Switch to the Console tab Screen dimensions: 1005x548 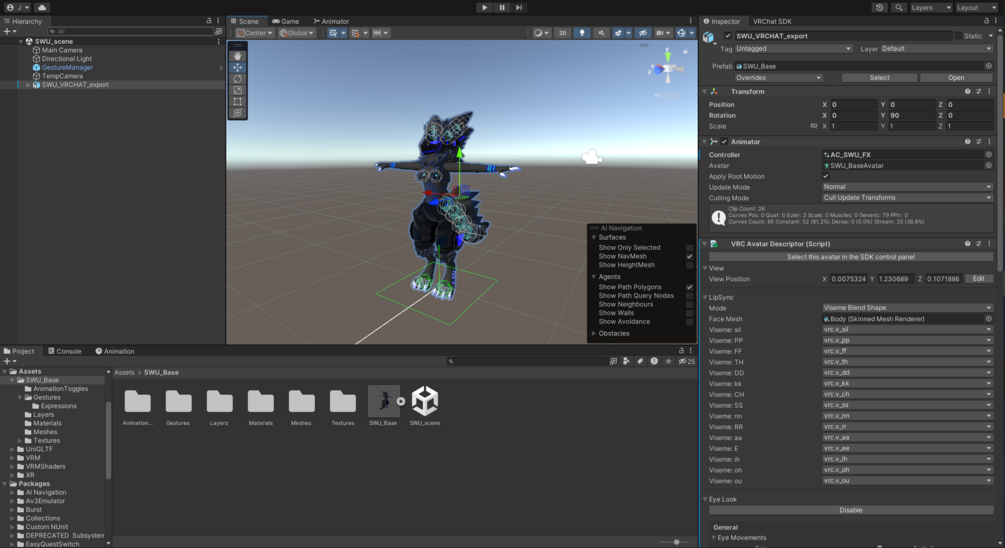(65, 351)
